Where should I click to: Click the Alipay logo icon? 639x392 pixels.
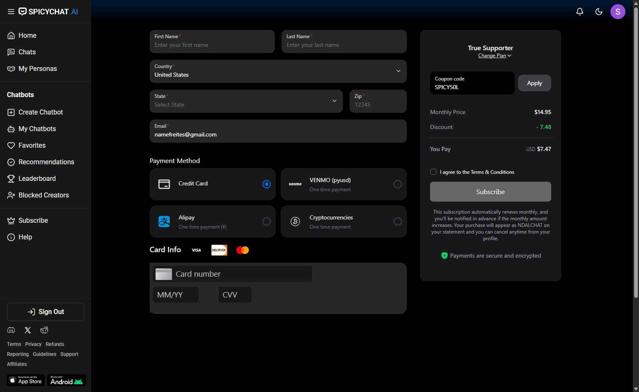[x=164, y=222]
